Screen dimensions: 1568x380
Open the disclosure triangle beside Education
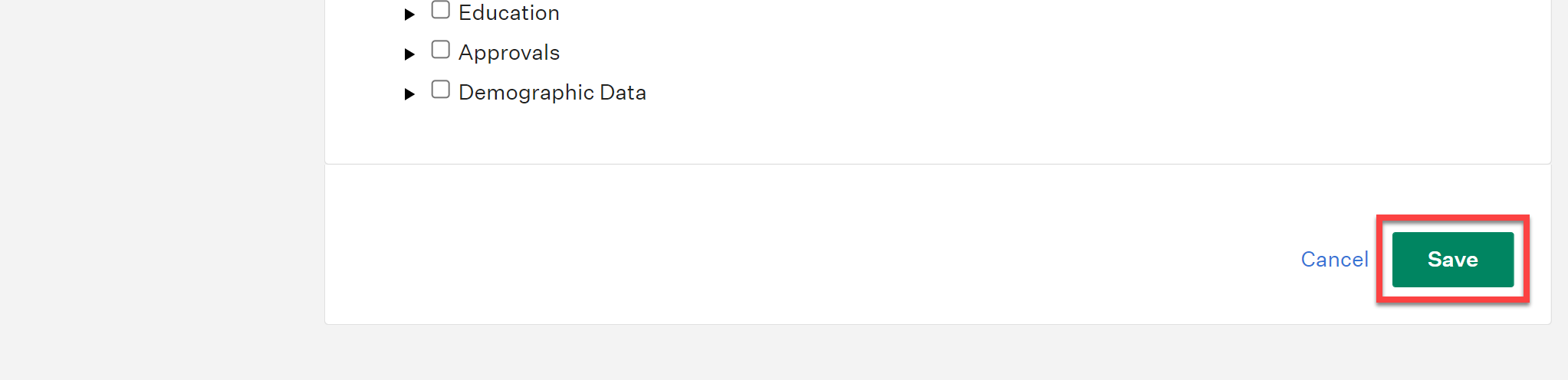tap(409, 15)
